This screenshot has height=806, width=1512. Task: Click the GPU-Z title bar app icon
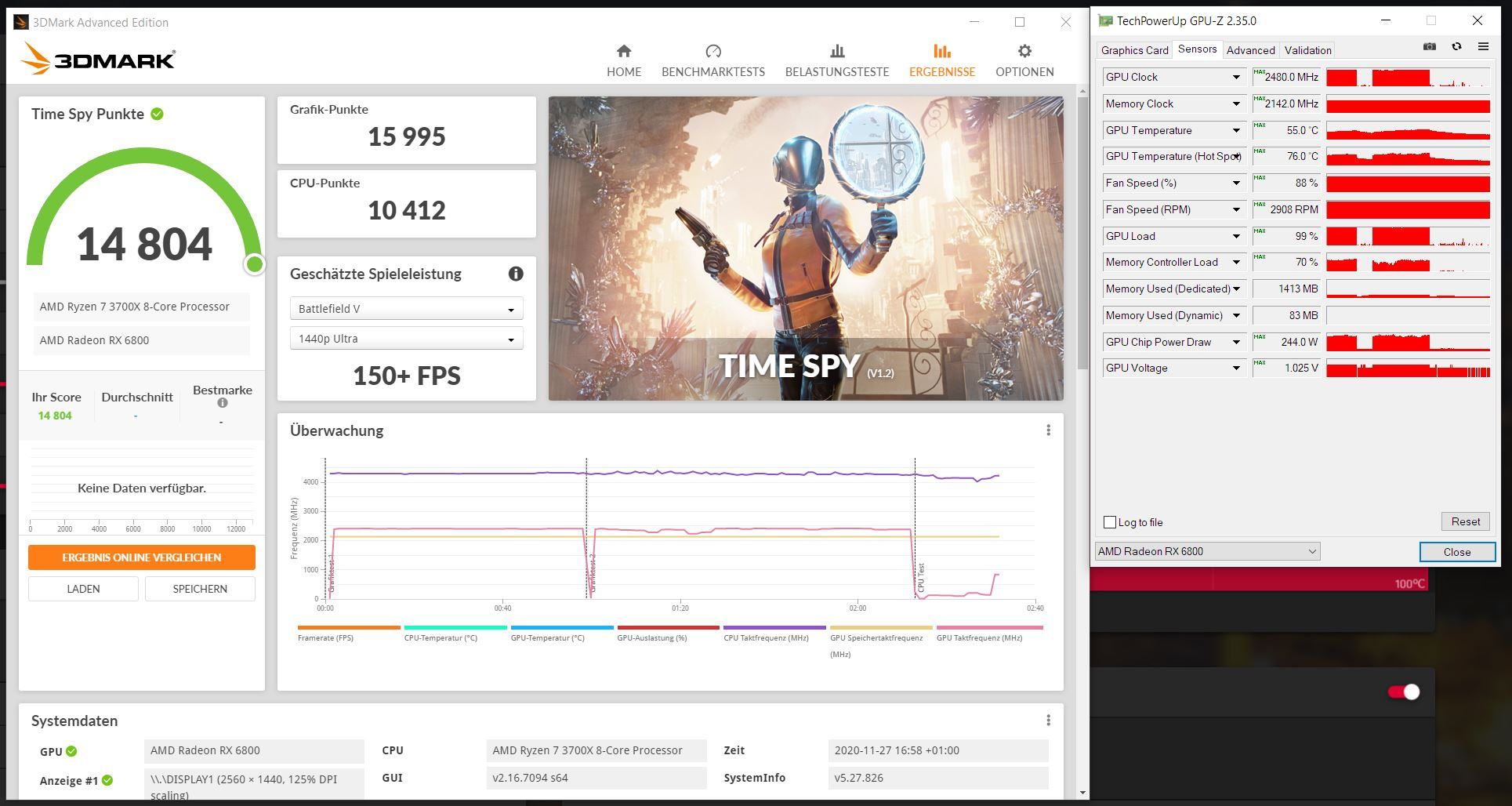point(1105,21)
